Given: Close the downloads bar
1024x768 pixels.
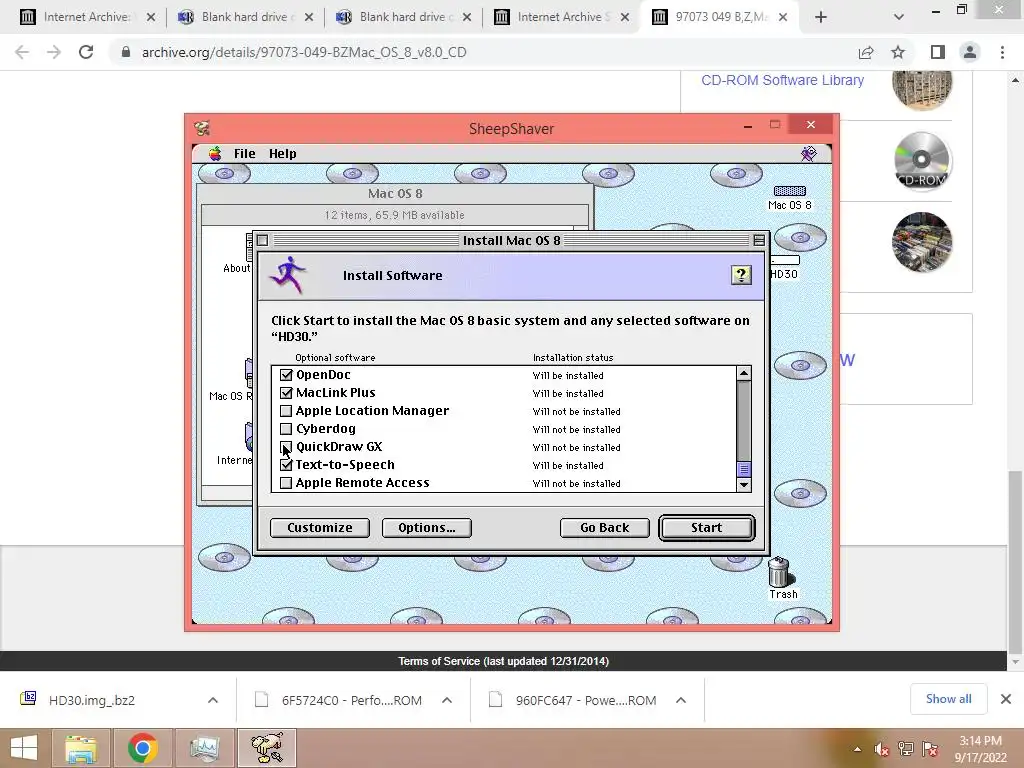Looking at the screenshot, I should tap(1006, 699).
